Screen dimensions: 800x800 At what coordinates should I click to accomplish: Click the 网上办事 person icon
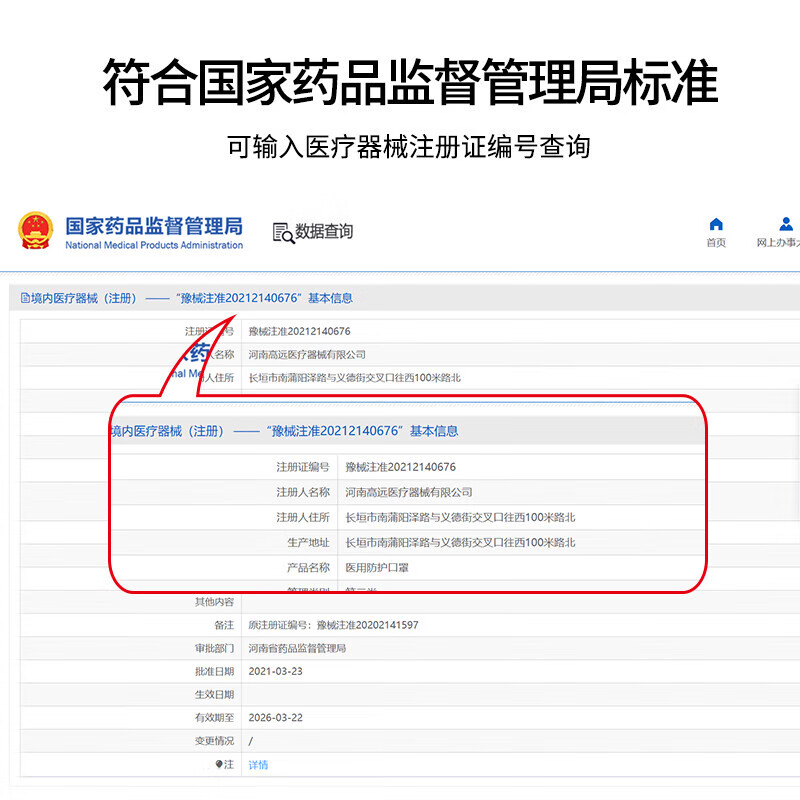pos(787,224)
